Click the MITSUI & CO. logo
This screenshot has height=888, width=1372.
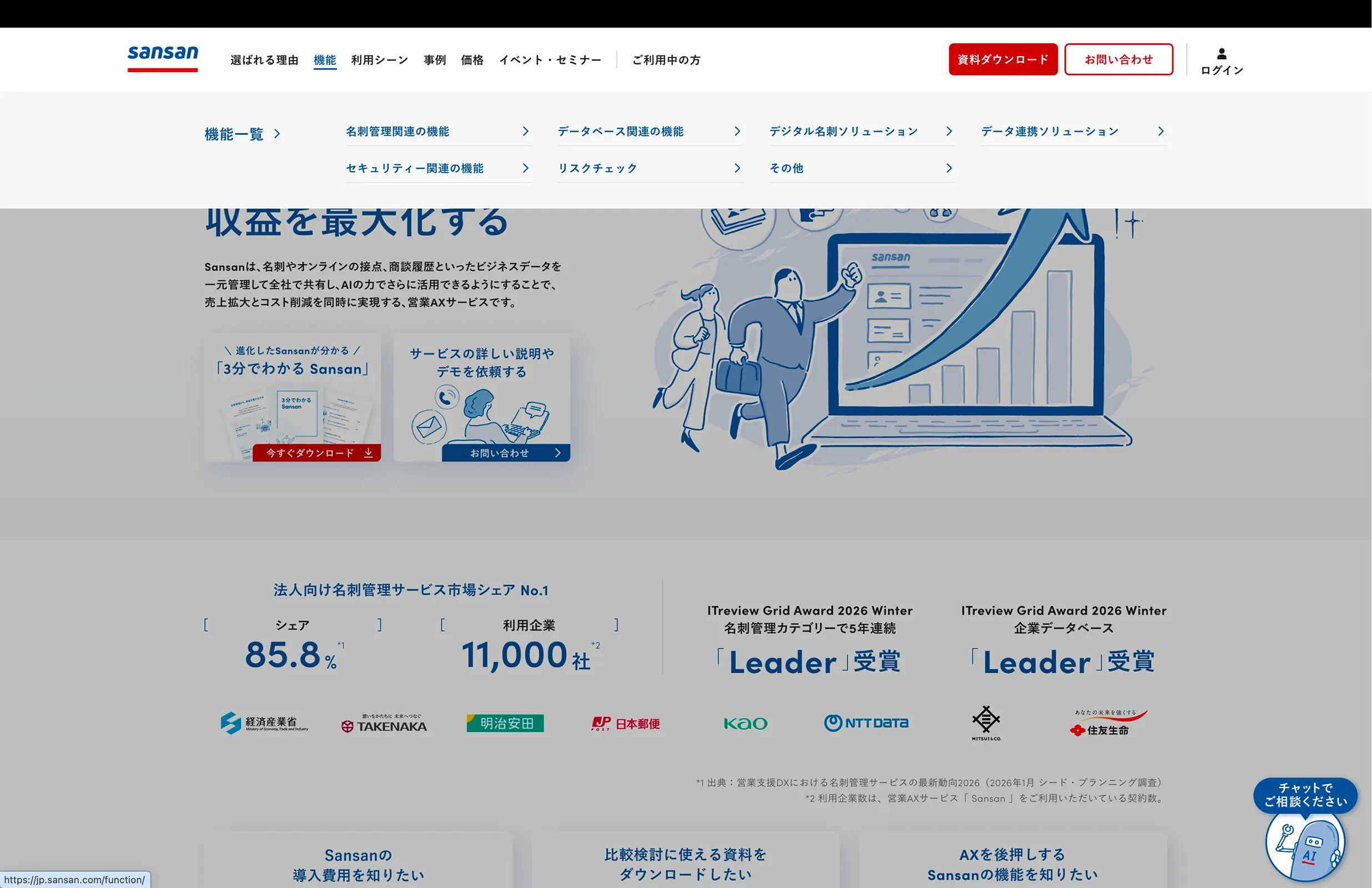pos(986,723)
